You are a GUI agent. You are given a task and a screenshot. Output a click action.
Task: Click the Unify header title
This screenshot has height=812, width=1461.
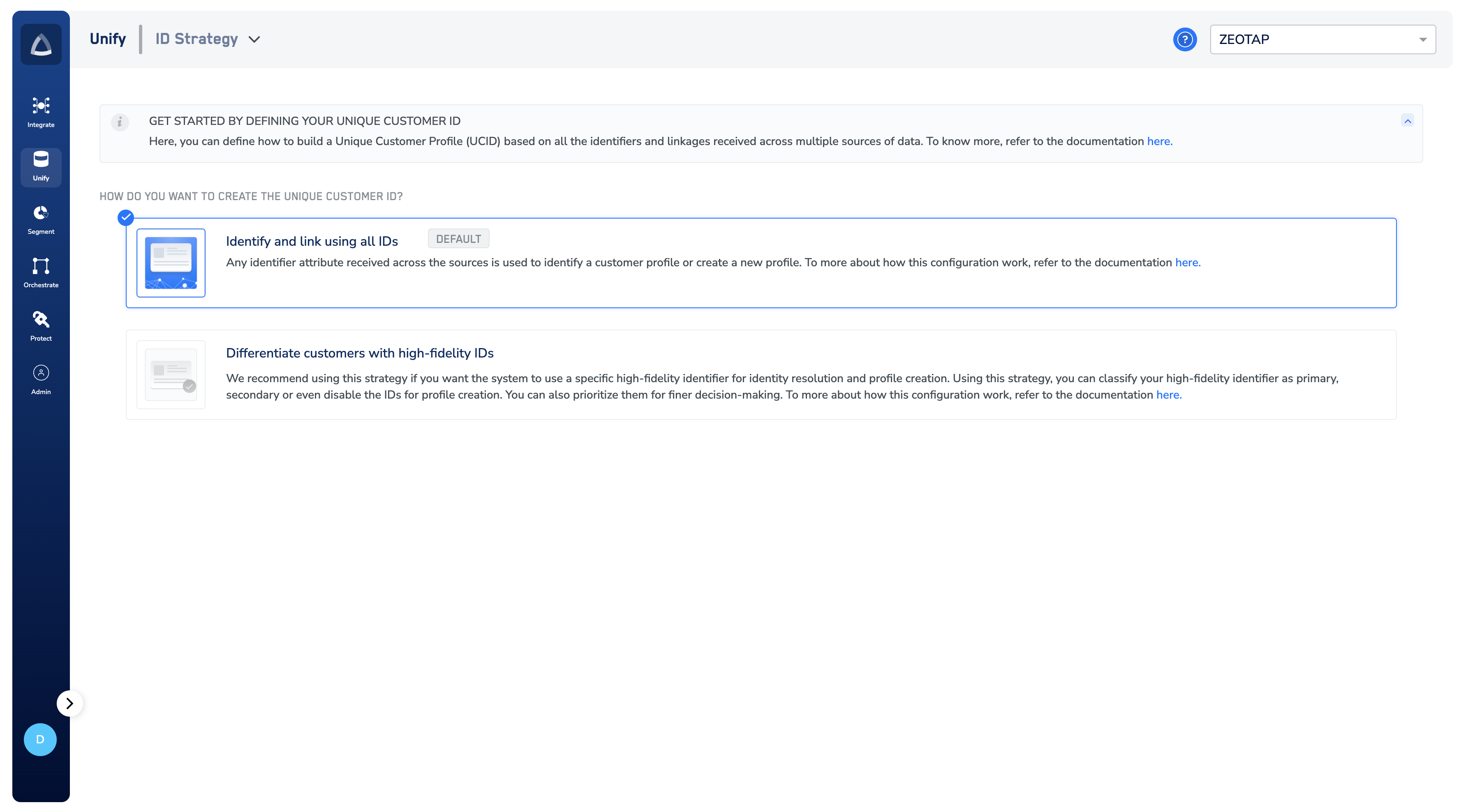click(x=108, y=39)
